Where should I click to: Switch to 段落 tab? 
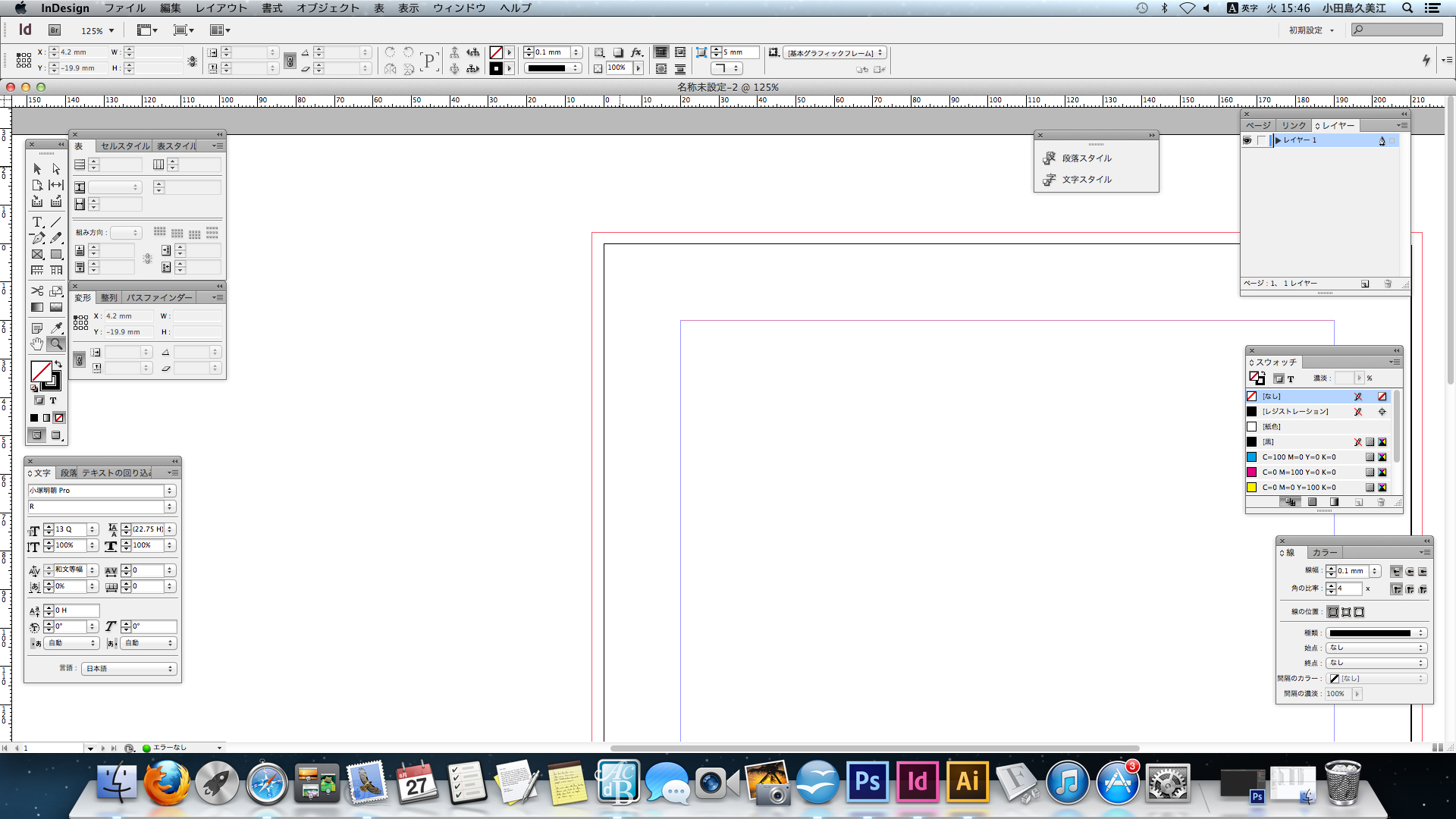tap(68, 473)
